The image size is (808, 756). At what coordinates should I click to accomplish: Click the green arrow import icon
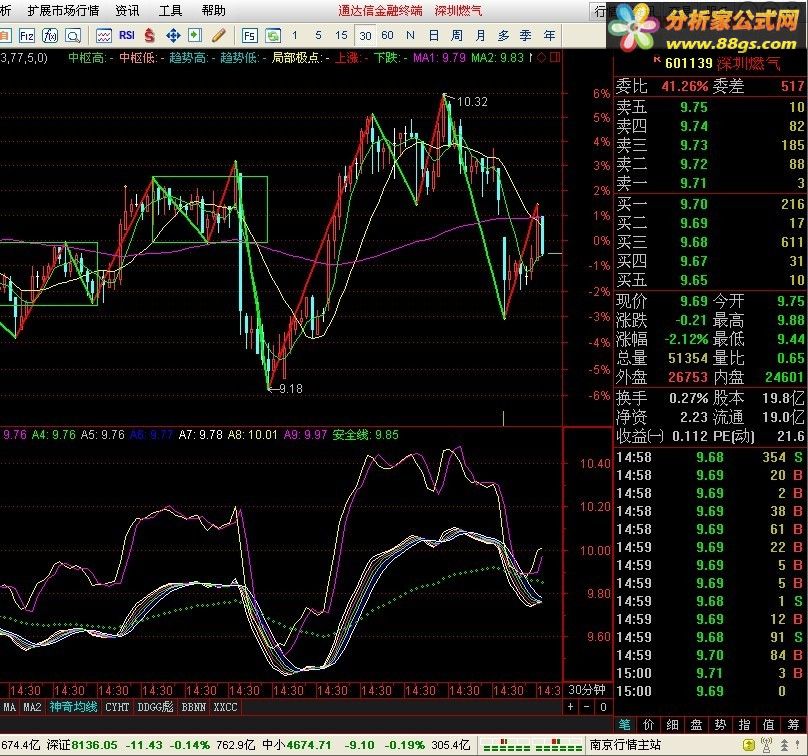point(194,36)
